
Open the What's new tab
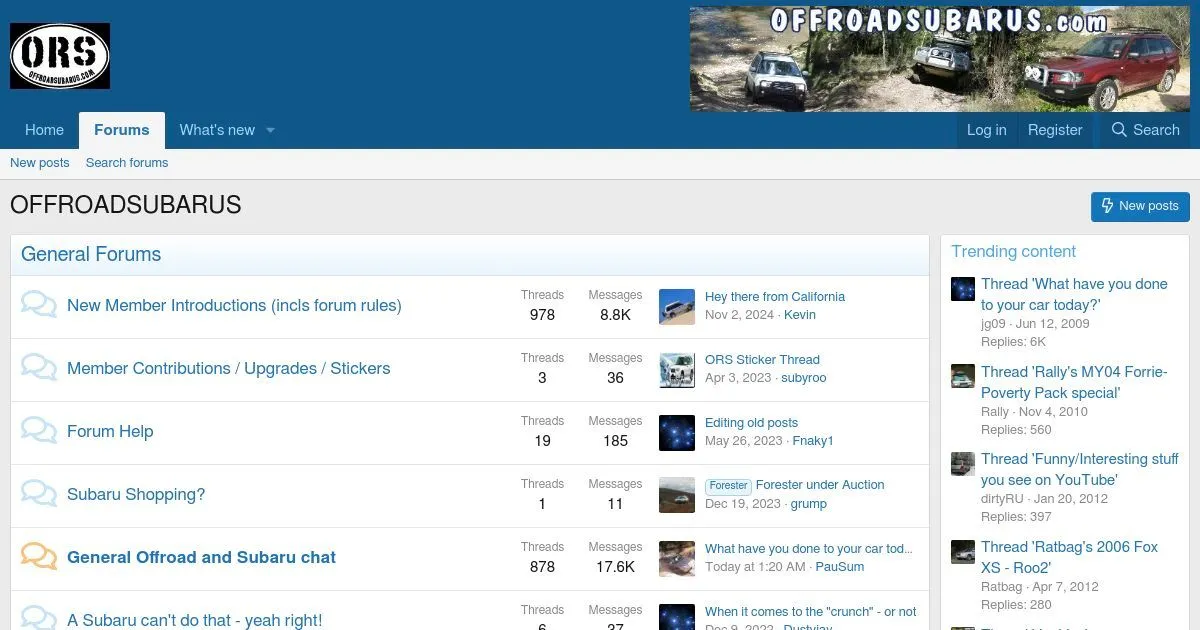217,130
